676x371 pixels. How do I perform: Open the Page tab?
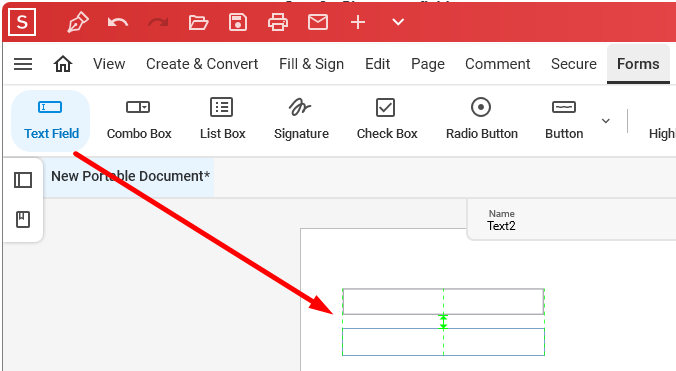coord(428,64)
